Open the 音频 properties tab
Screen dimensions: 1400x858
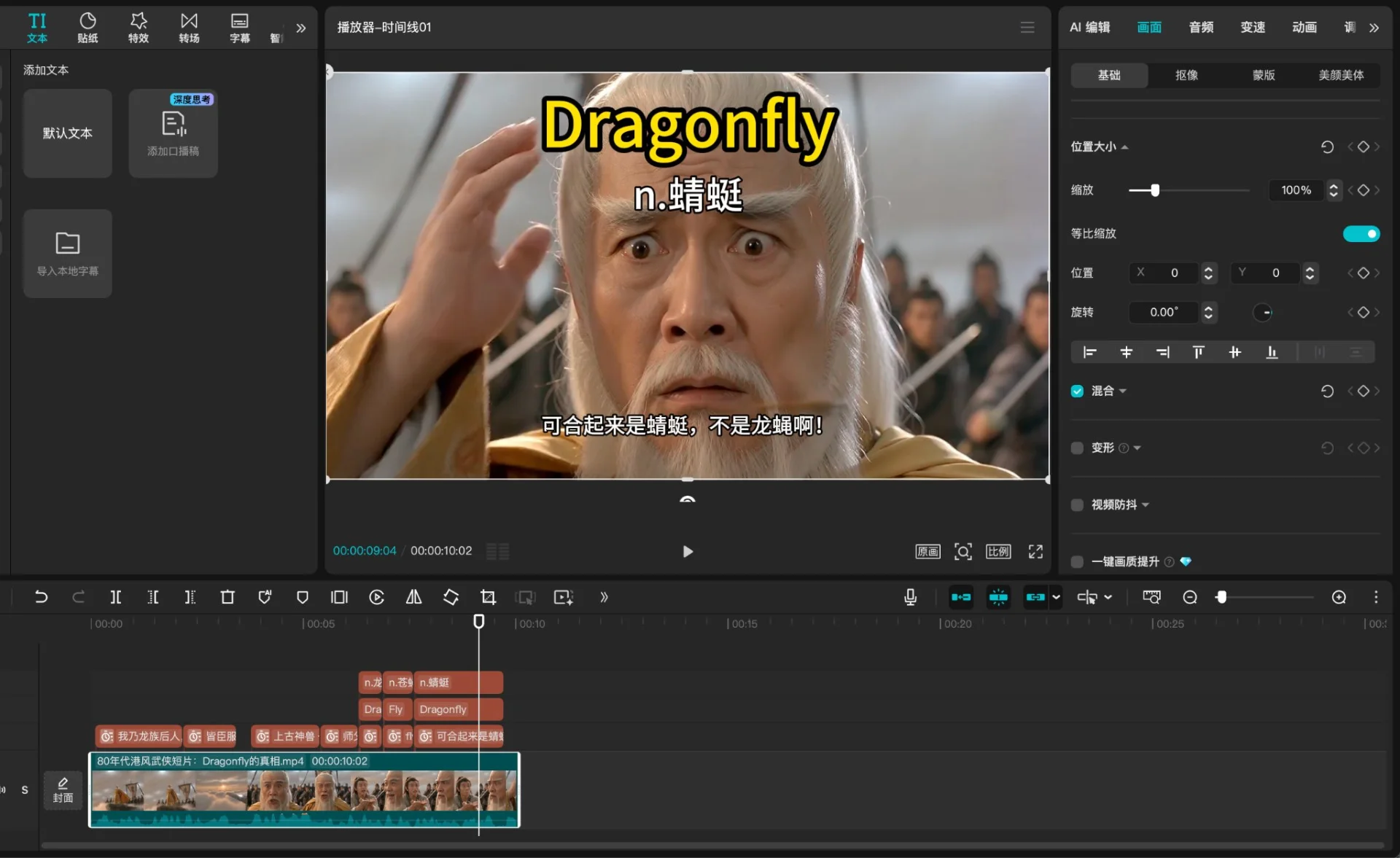(1201, 28)
